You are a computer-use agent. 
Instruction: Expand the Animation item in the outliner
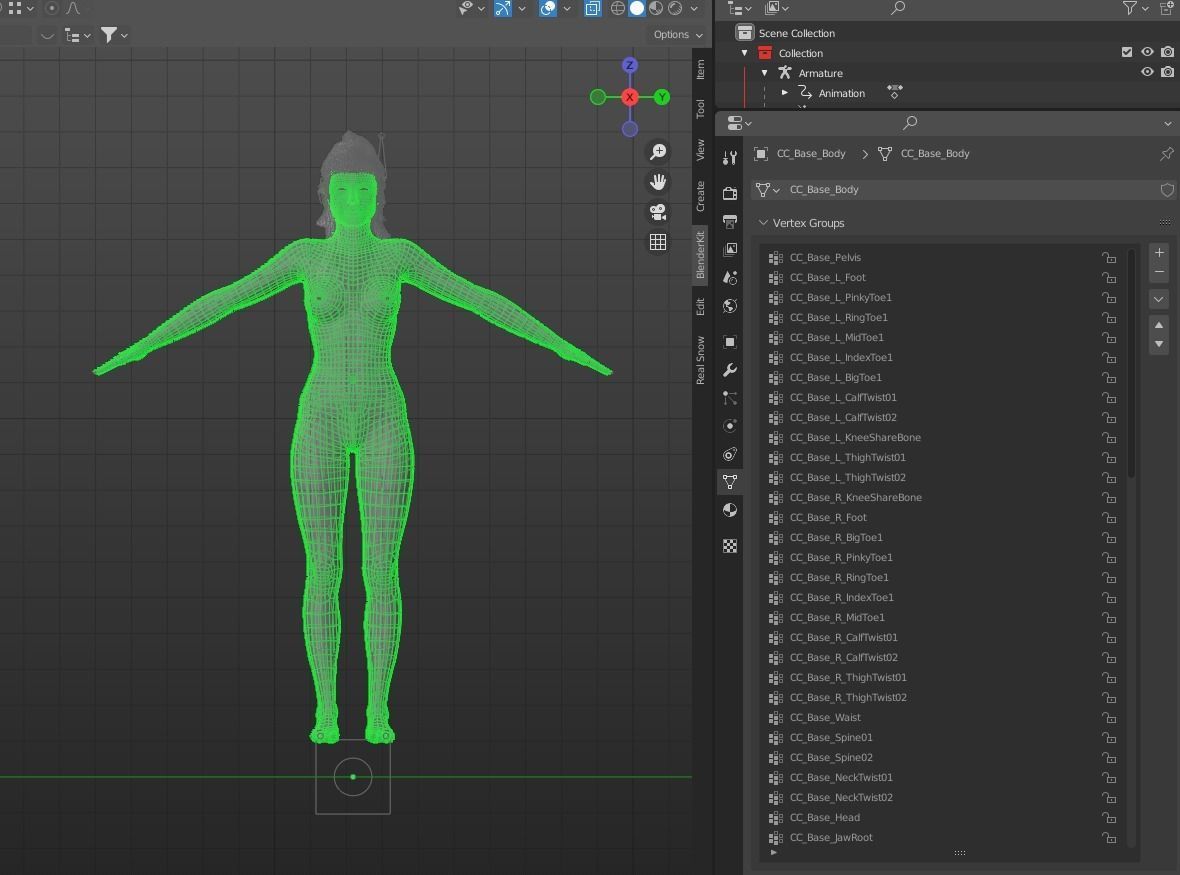[x=785, y=93]
